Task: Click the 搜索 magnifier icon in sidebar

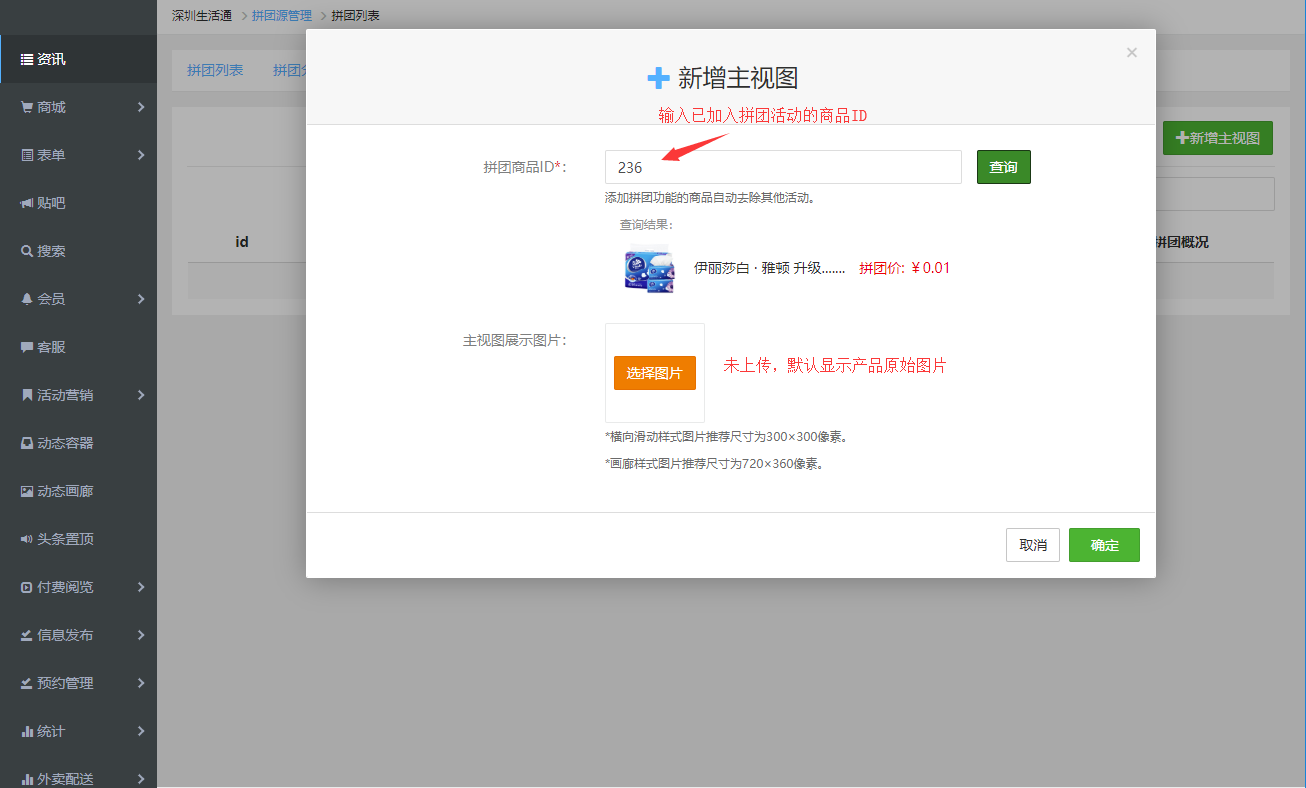Action: point(27,251)
